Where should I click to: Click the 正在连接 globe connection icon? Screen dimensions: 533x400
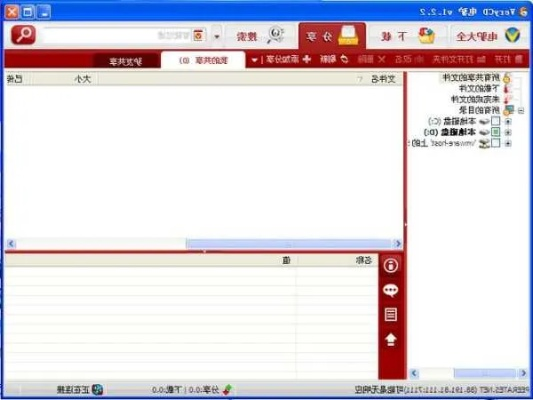(98, 389)
